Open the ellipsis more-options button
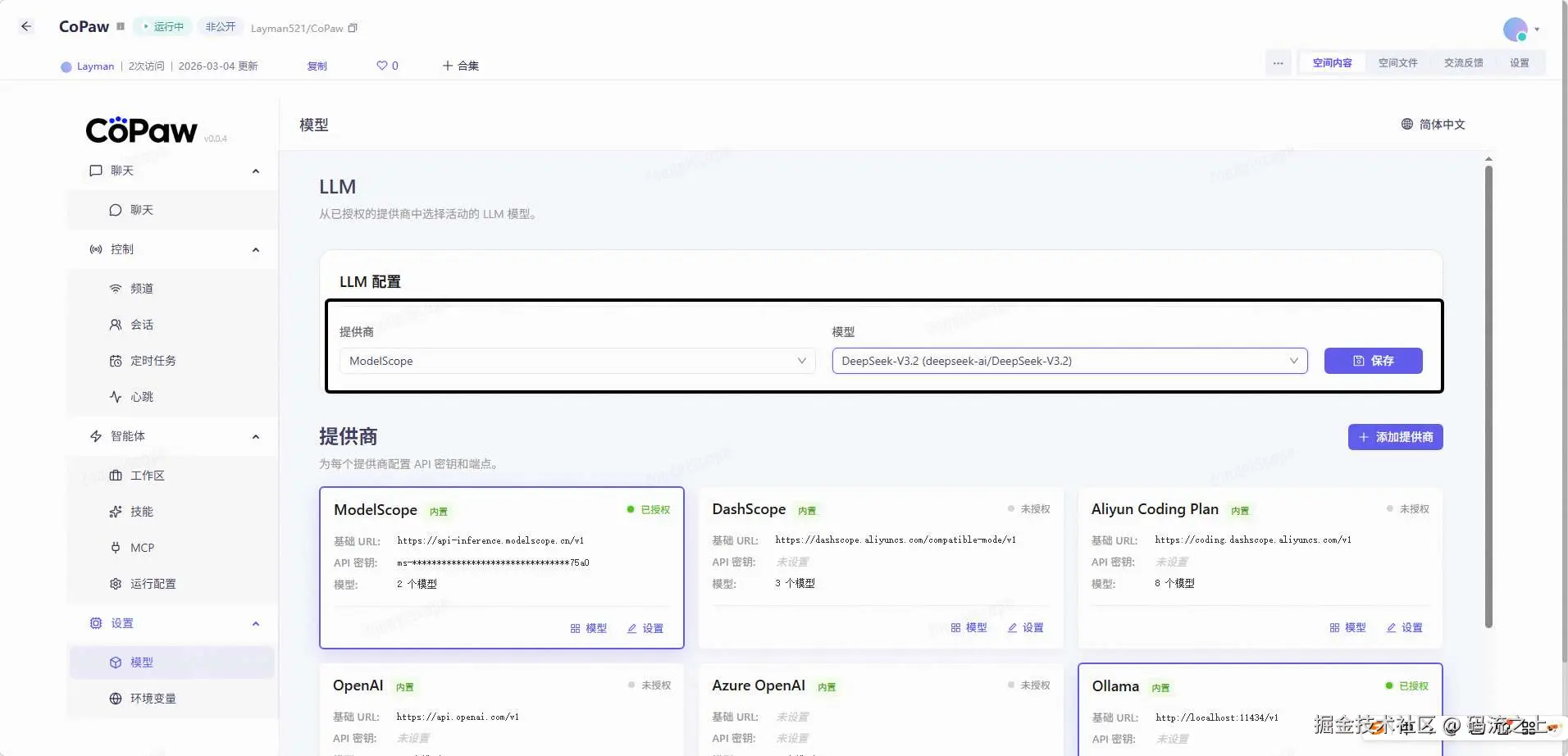This screenshot has width=1568, height=756. pyautogui.click(x=1278, y=63)
